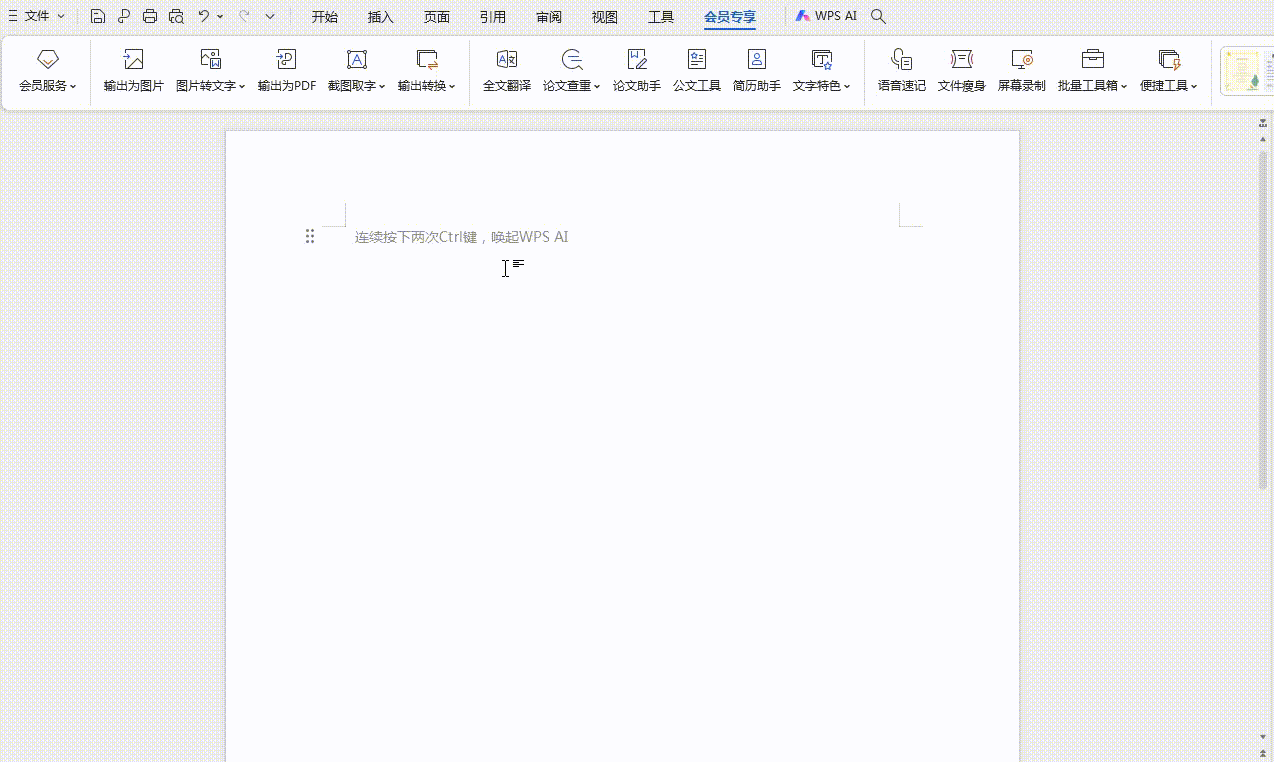The image size is (1274, 762).
Task: Click the print preview icon
Action: click(x=176, y=16)
